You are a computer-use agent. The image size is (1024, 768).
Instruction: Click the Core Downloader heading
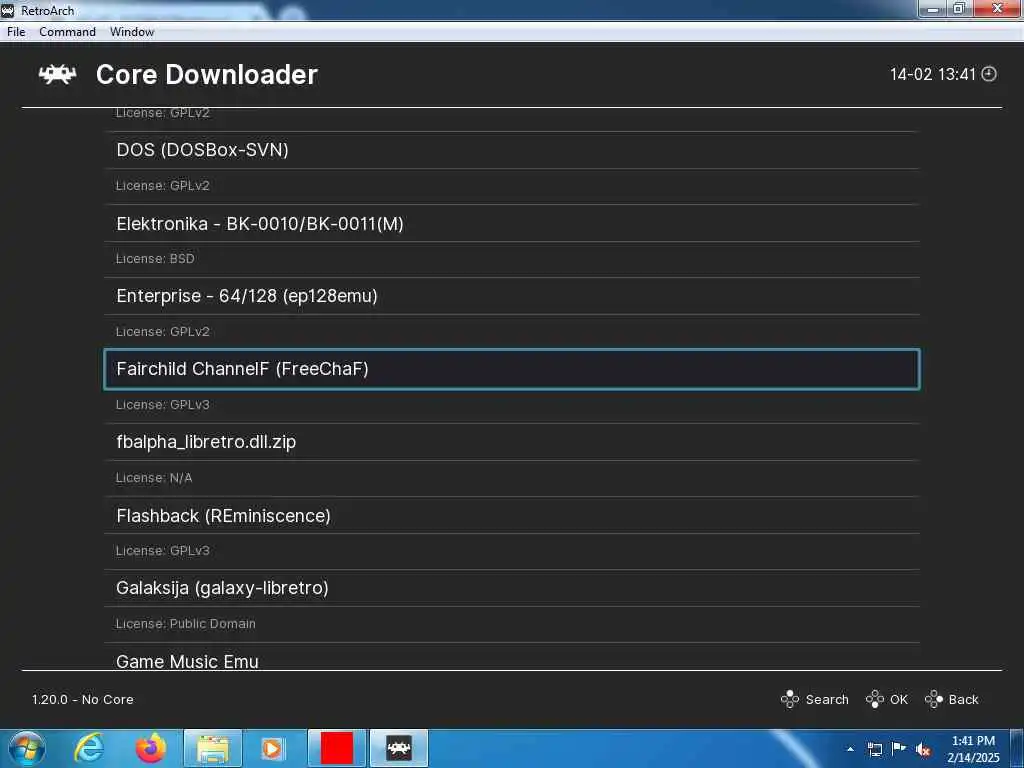click(x=206, y=74)
